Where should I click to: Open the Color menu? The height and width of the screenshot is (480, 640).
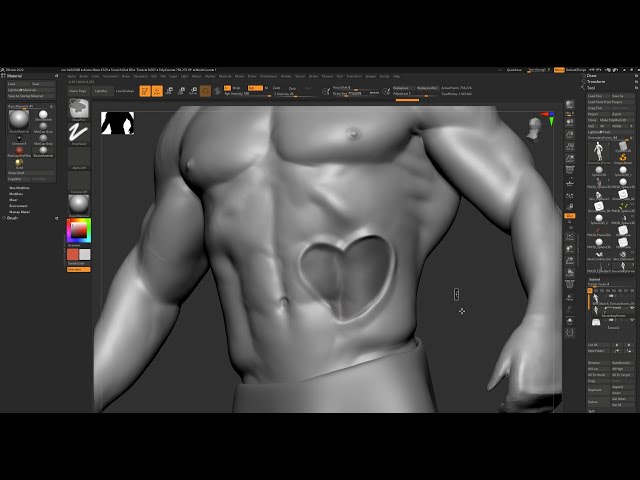click(x=96, y=76)
